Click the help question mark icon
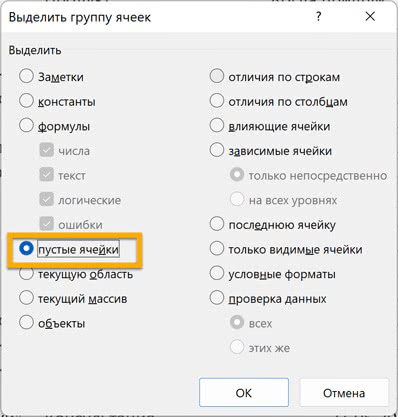The width and height of the screenshot is (398, 417). (x=319, y=16)
